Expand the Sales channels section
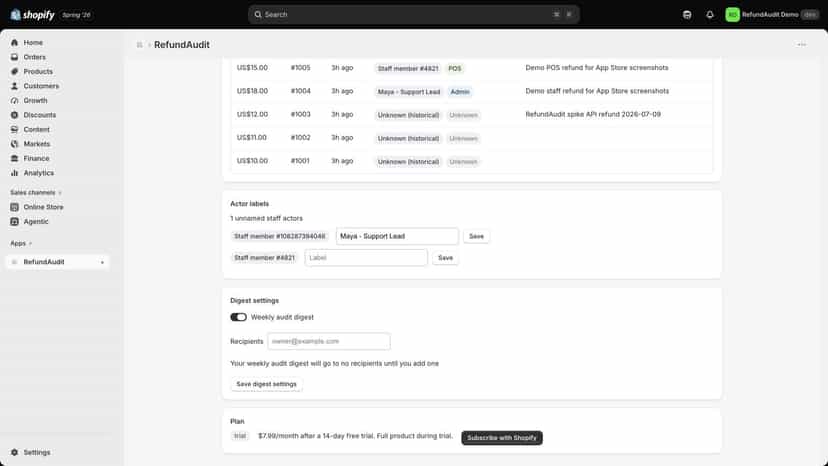 pyautogui.click(x=36, y=192)
